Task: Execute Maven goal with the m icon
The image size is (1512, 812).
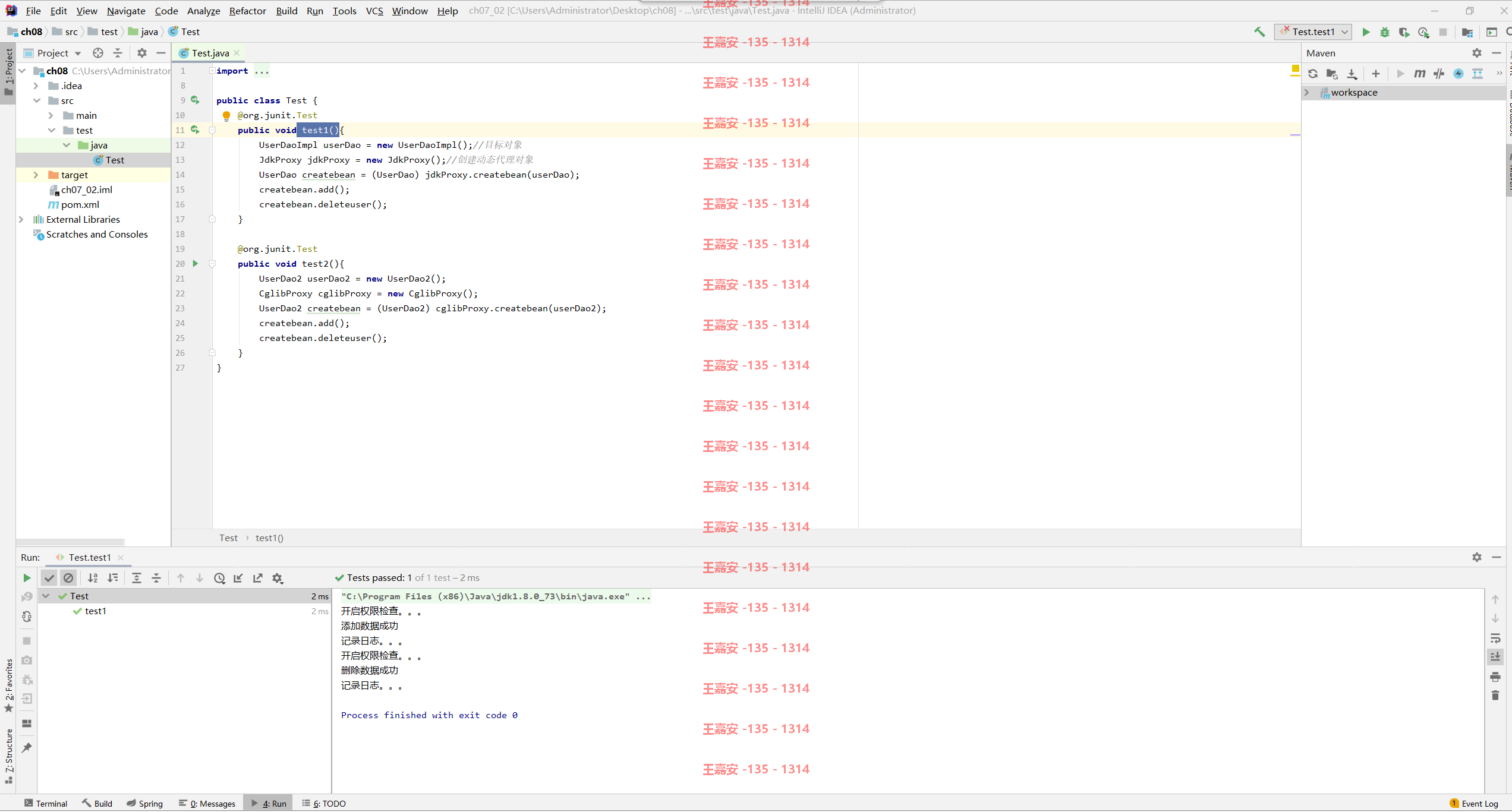Action: click(1419, 74)
